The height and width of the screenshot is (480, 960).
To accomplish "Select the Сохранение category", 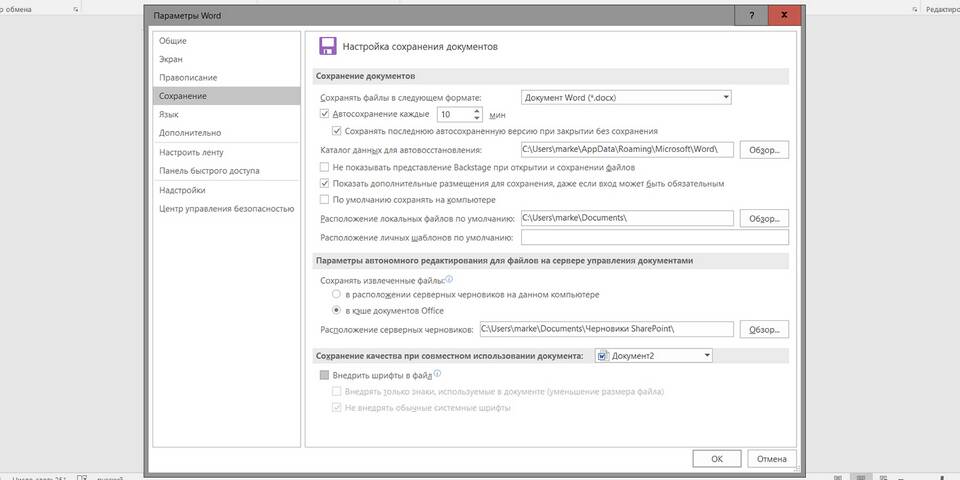I will pos(226,96).
